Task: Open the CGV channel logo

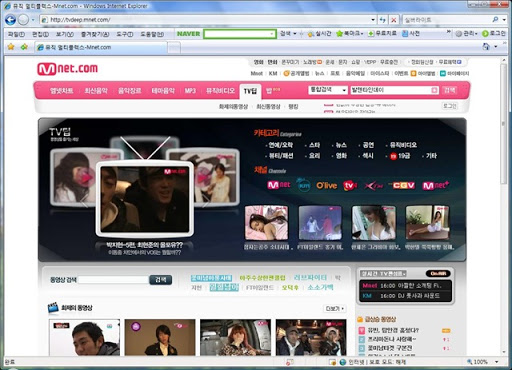Action: [x=403, y=185]
